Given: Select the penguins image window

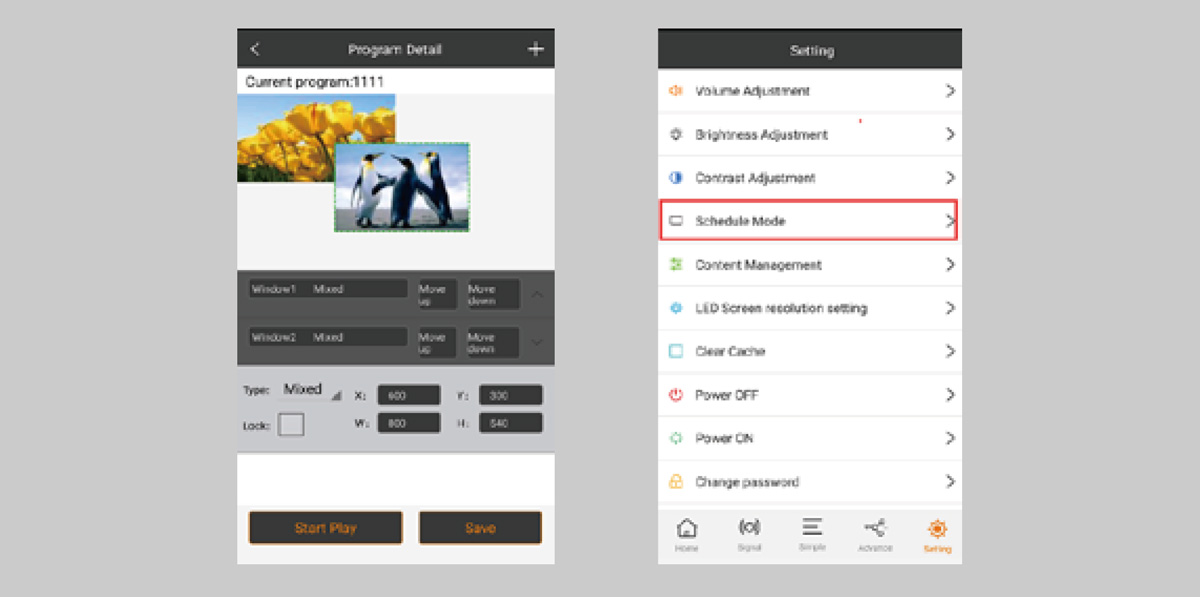Looking at the screenshot, I should coord(402,187).
